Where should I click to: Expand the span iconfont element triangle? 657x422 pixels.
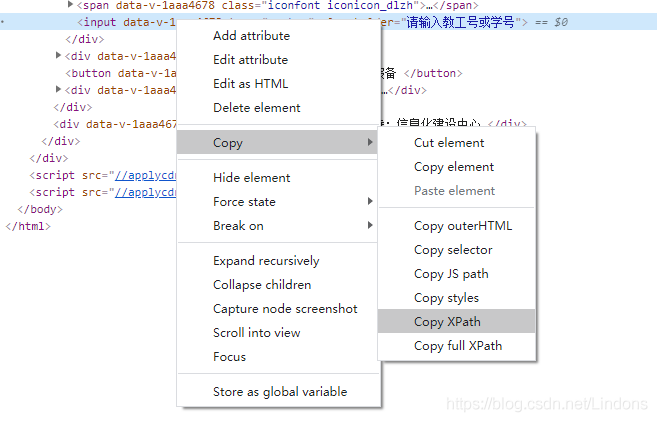[x=70, y=5]
